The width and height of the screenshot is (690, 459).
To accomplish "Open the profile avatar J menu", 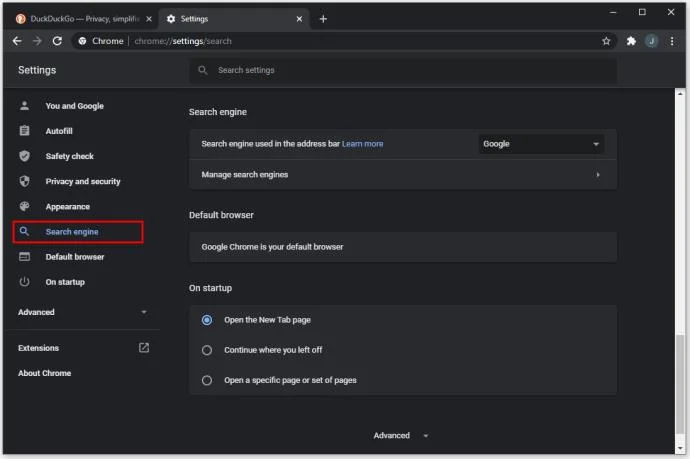I will pyautogui.click(x=652, y=41).
